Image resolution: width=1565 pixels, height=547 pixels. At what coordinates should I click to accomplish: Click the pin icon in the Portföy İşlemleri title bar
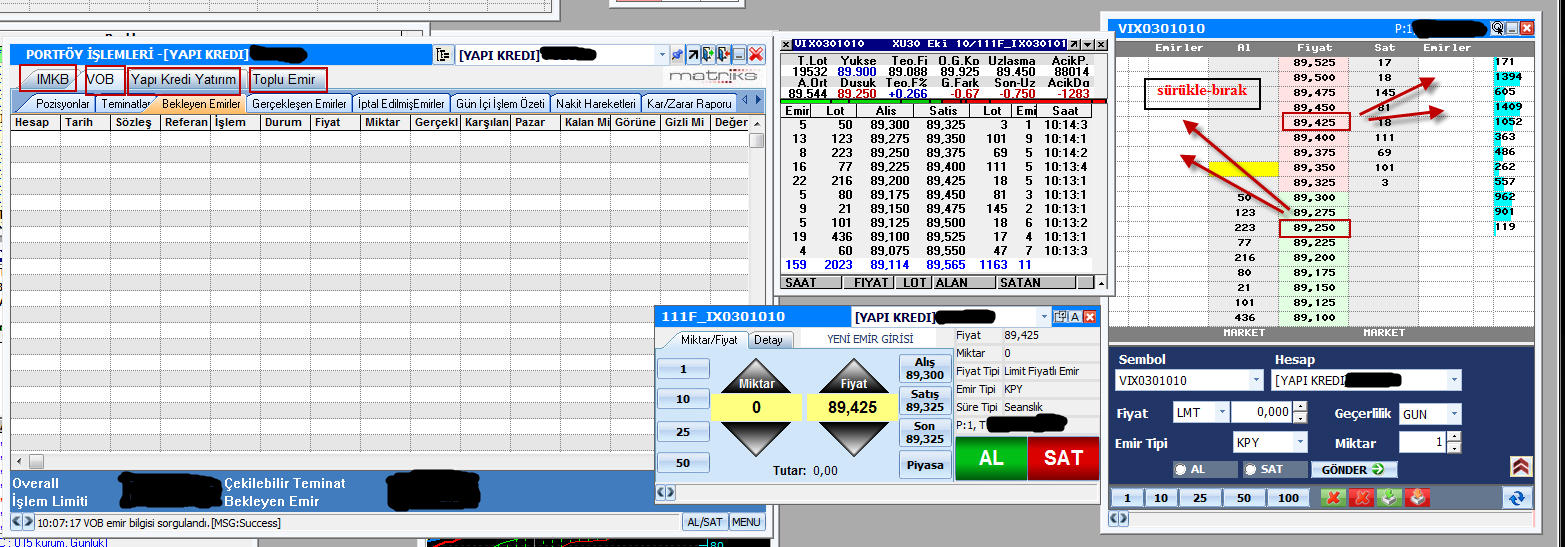pyautogui.click(x=678, y=55)
